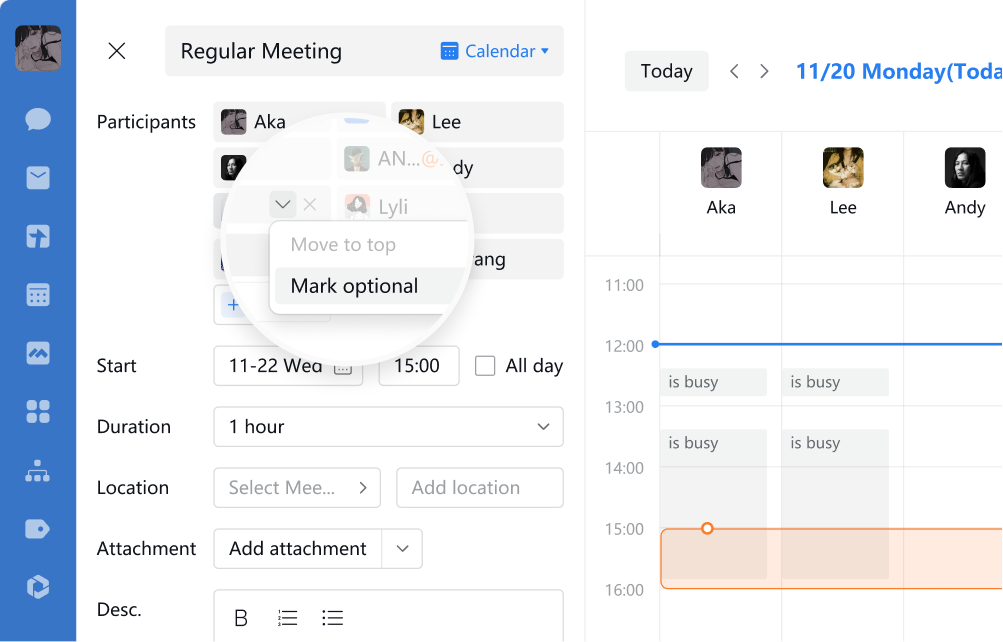Open the chat messages sidebar icon
1003x642 pixels.
pyautogui.click(x=38, y=119)
